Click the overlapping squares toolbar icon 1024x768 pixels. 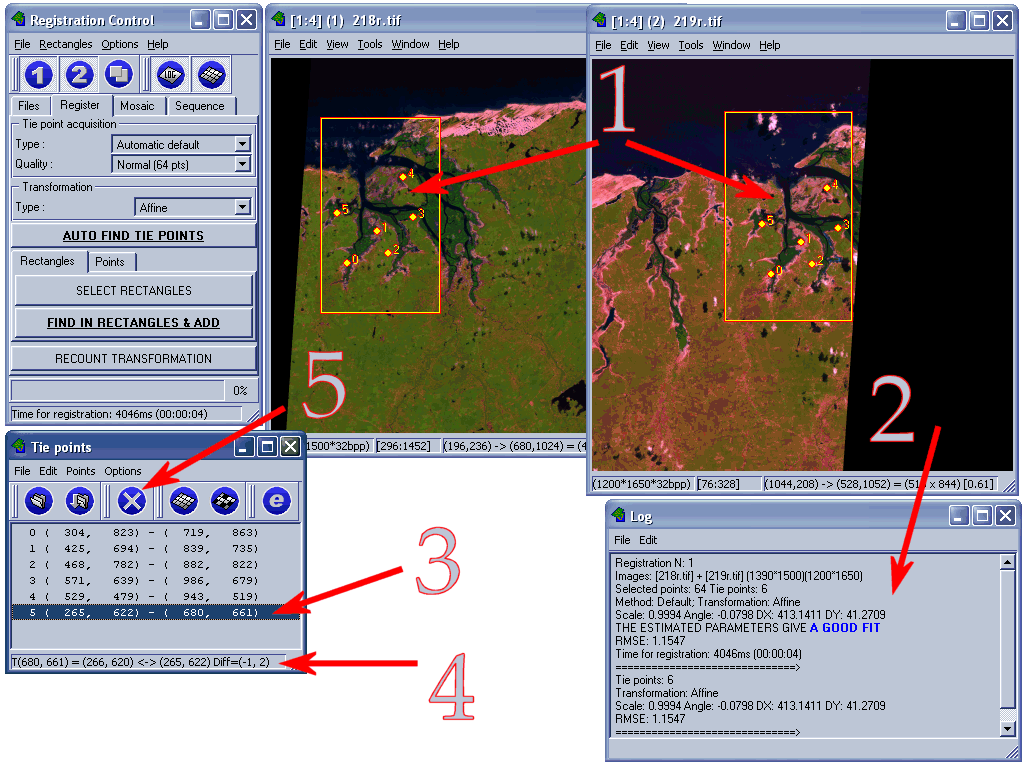point(119,75)
